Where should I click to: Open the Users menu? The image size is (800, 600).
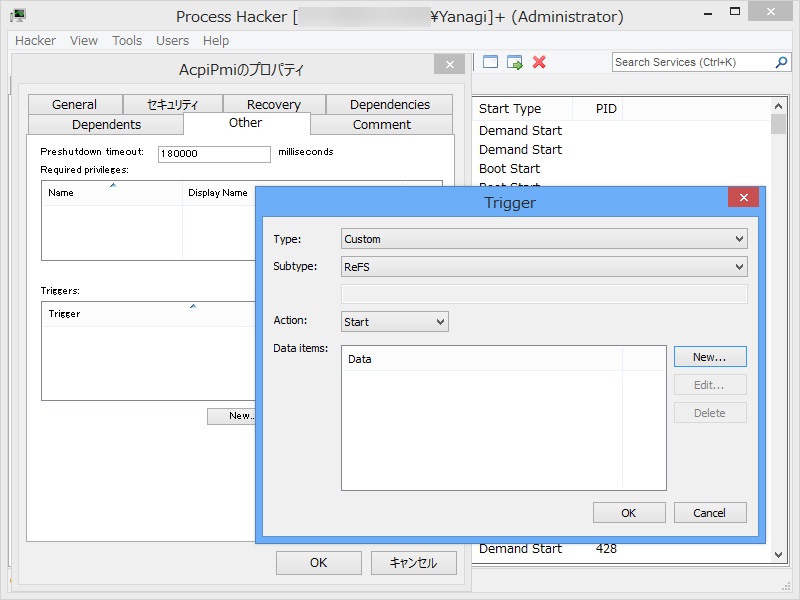(172, 40)
